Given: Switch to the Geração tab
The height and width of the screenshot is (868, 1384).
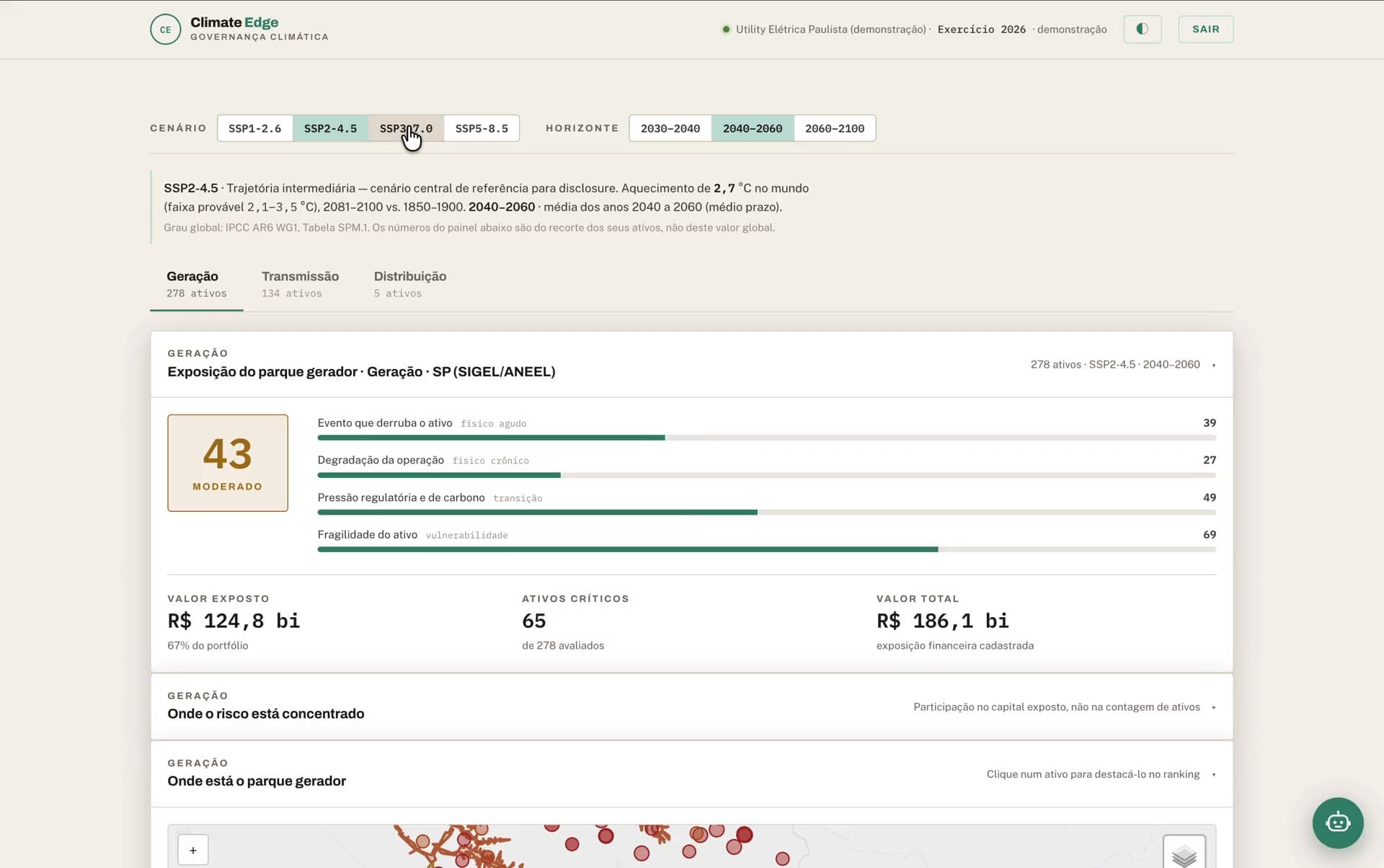Looking at the screenshot, I should tap(196, 284).
